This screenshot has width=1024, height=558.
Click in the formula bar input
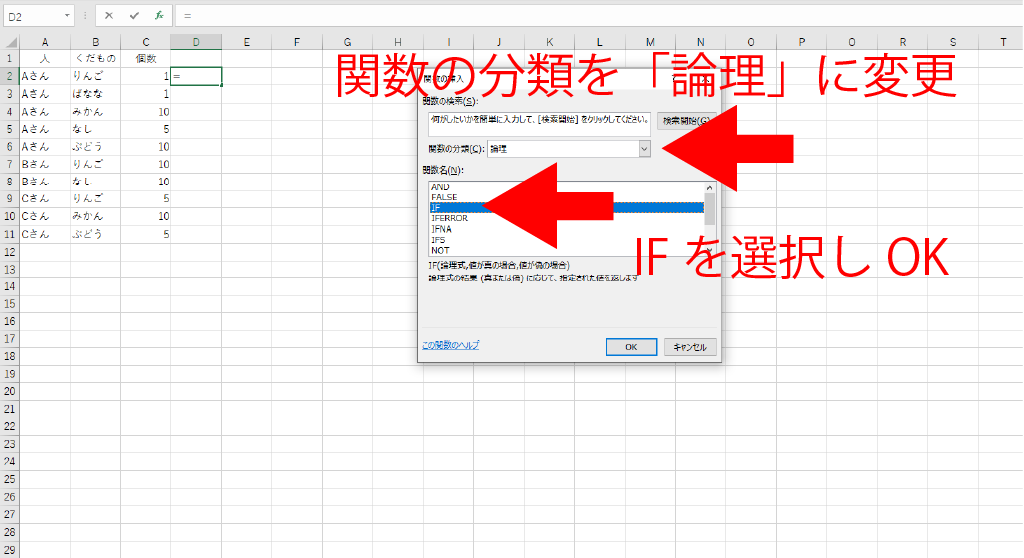(x=600, y=16)
